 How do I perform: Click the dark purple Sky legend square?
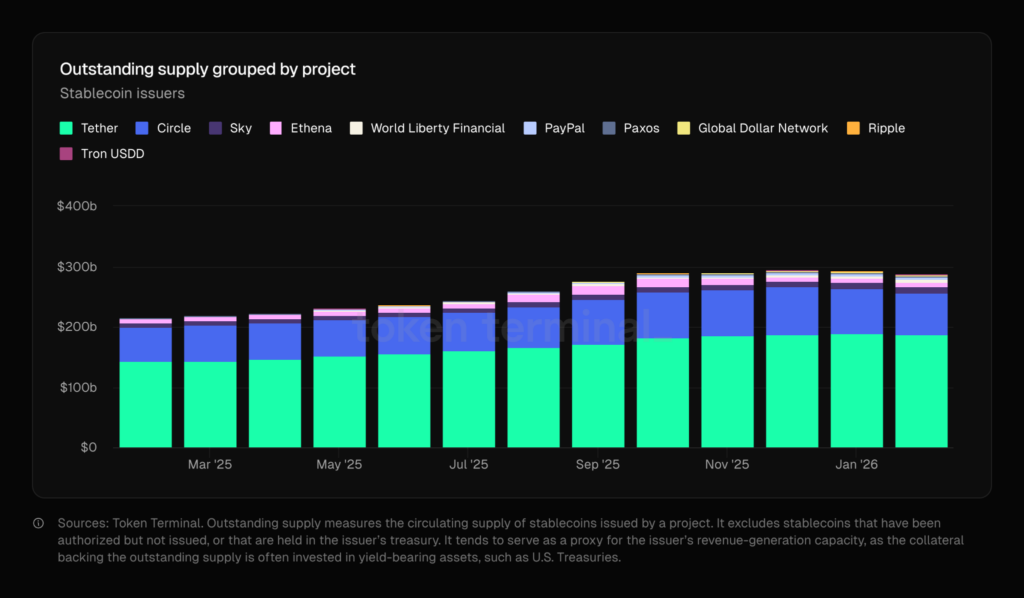point(215,128)
